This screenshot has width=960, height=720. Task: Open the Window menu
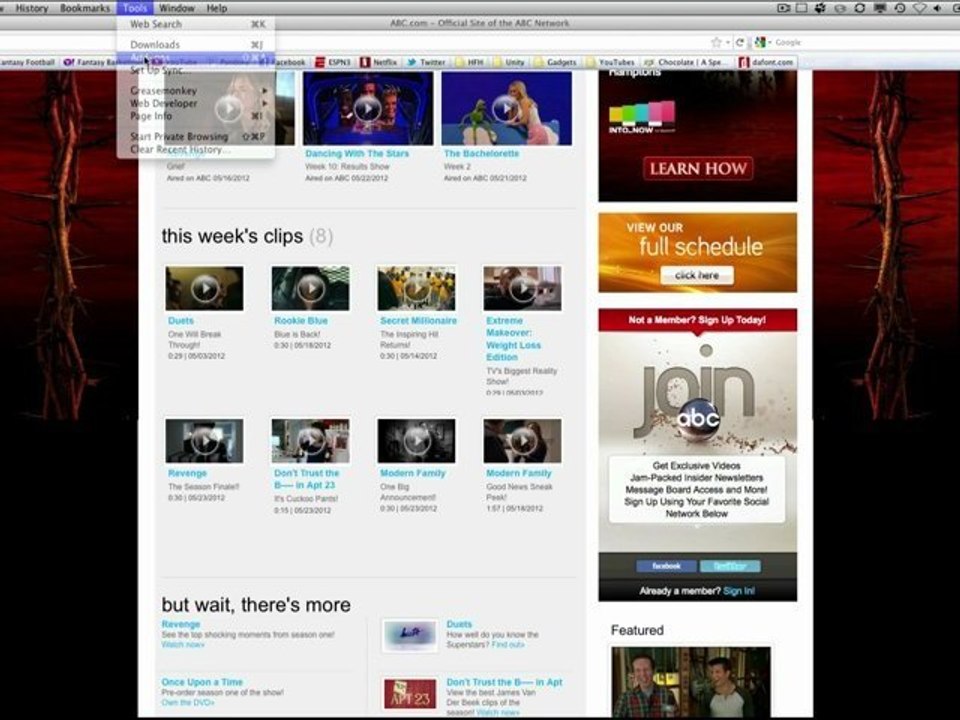(176, 8)
